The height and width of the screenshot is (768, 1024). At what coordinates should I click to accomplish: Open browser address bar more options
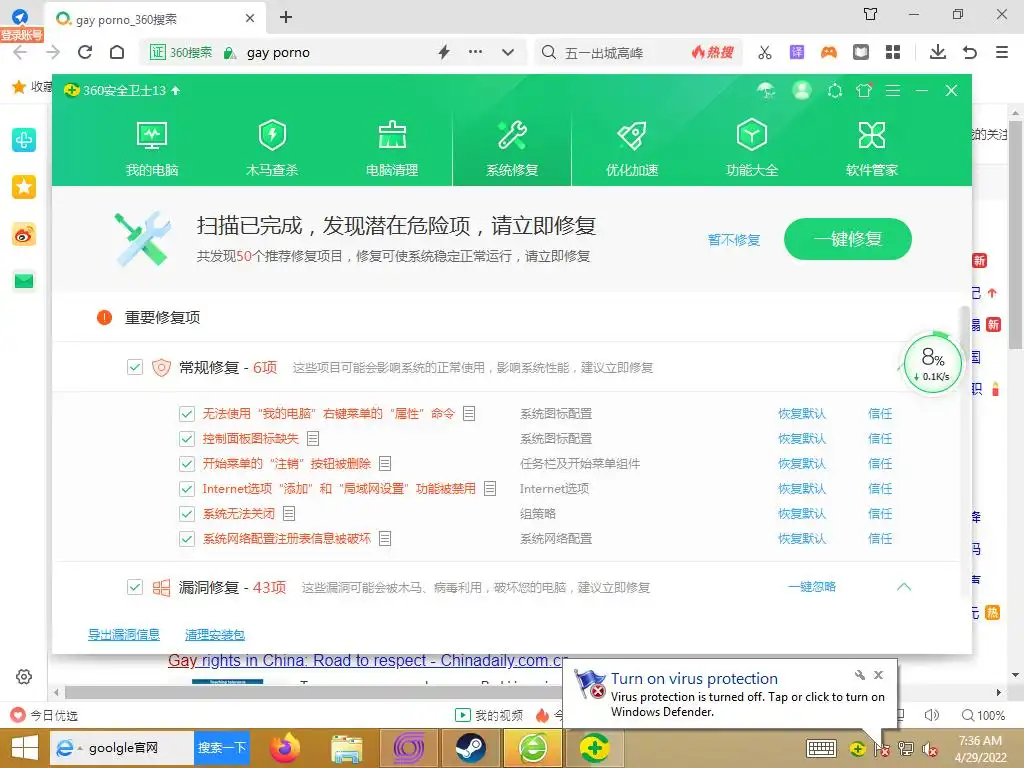click(475, 52)
